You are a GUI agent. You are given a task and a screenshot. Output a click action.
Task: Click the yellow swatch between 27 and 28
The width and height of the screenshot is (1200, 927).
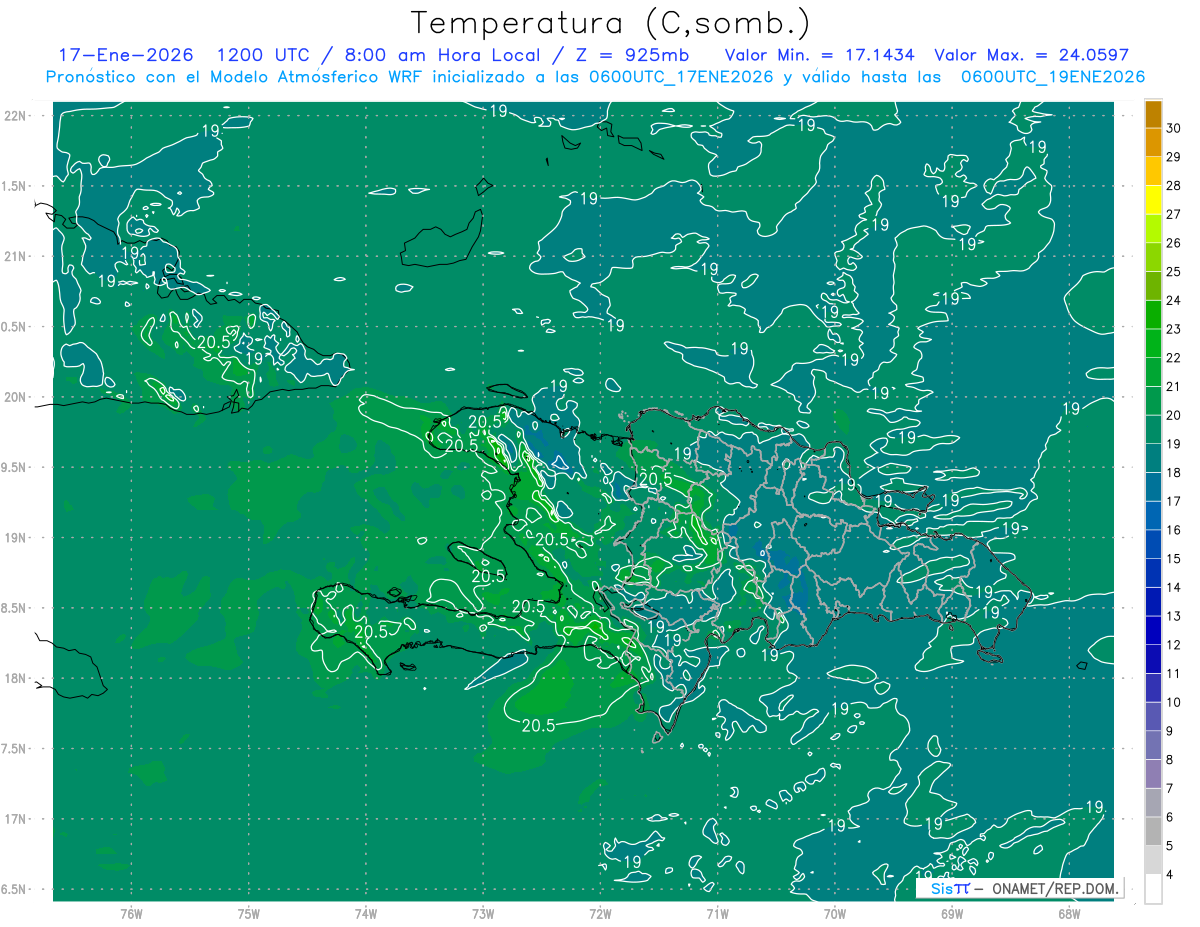click(1153, 199)
